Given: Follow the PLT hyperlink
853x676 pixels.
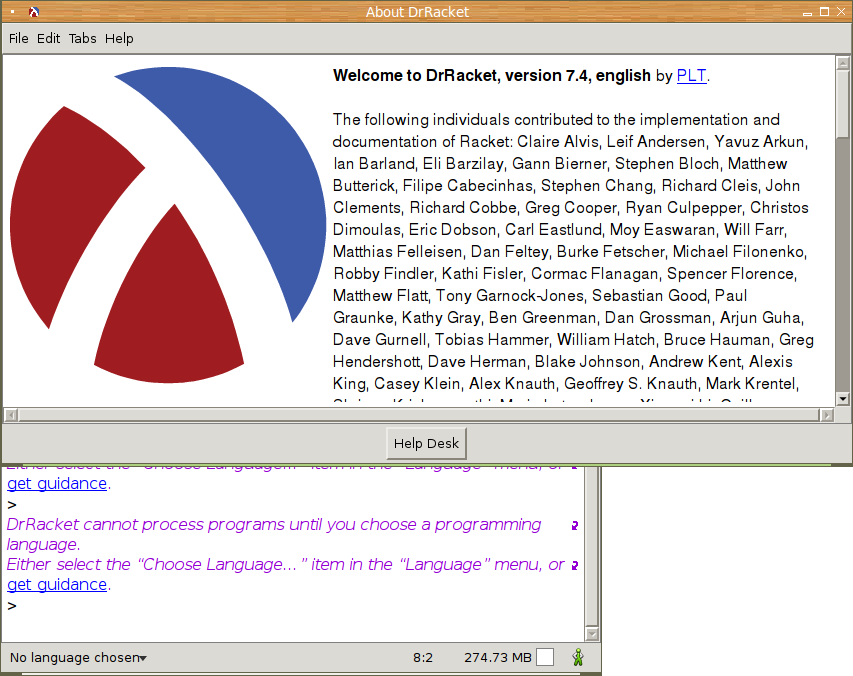Looking at the screenshot, I should pyautogui.click(x=691, y=76).
